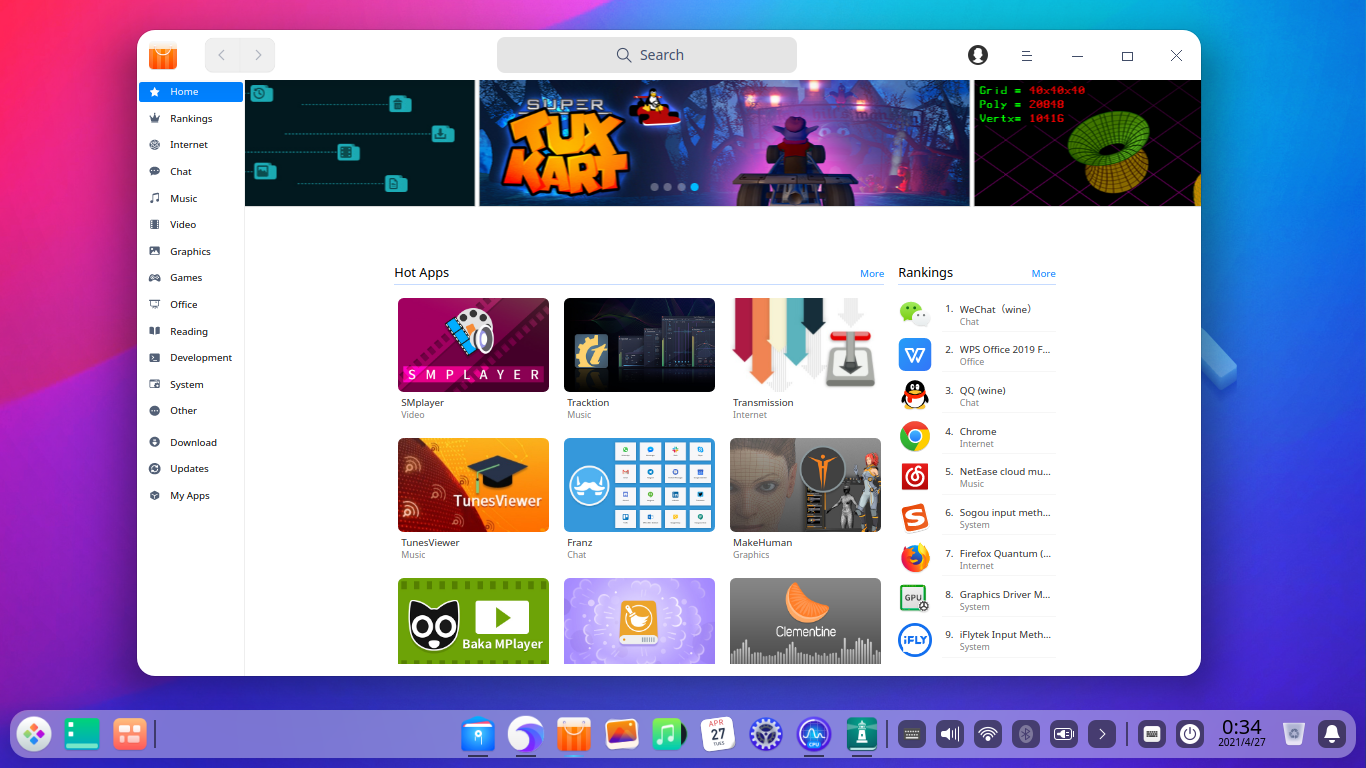The width and height of the screenshot is (1366, 768).
Task: Open the Music category in sidebar
Action: 191,198
